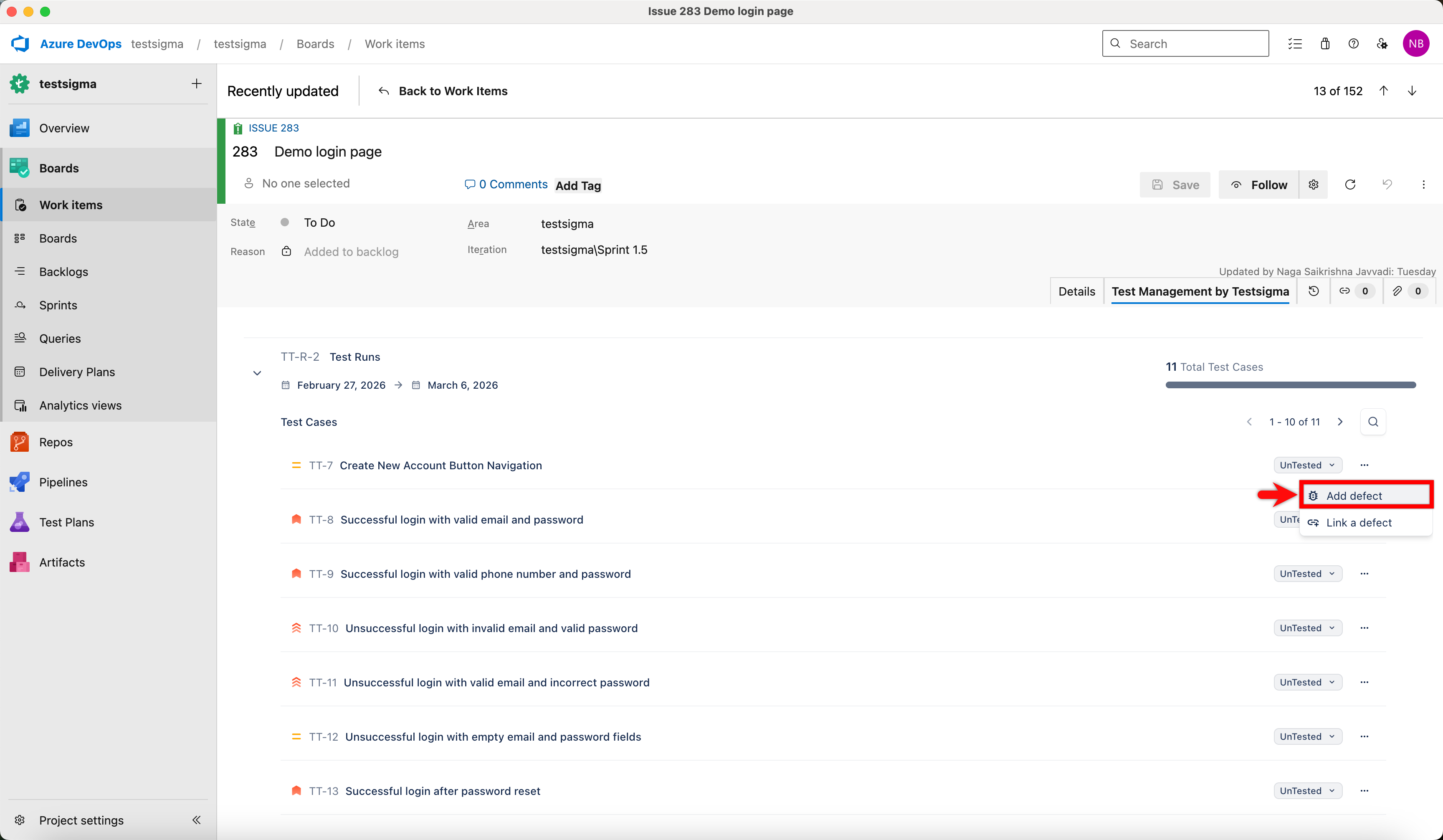Click the Boards breadcrumb link
The width and height of the screenshot is (1443, 840).
tap(316, 44)
